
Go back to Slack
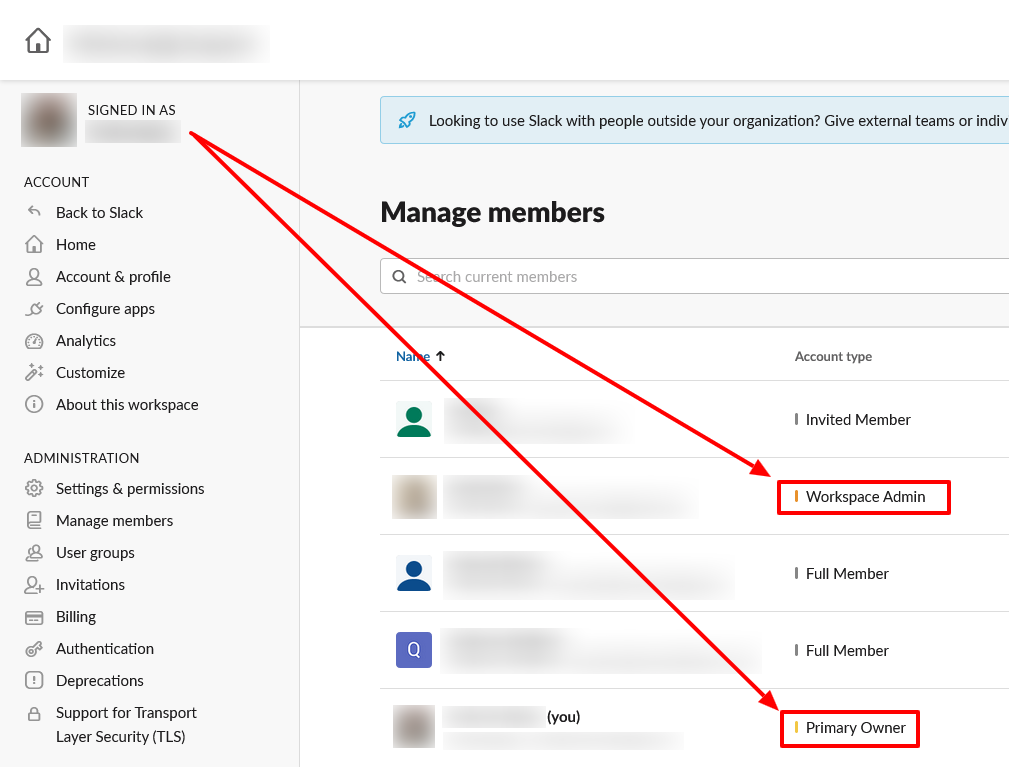tap(99, 212)
